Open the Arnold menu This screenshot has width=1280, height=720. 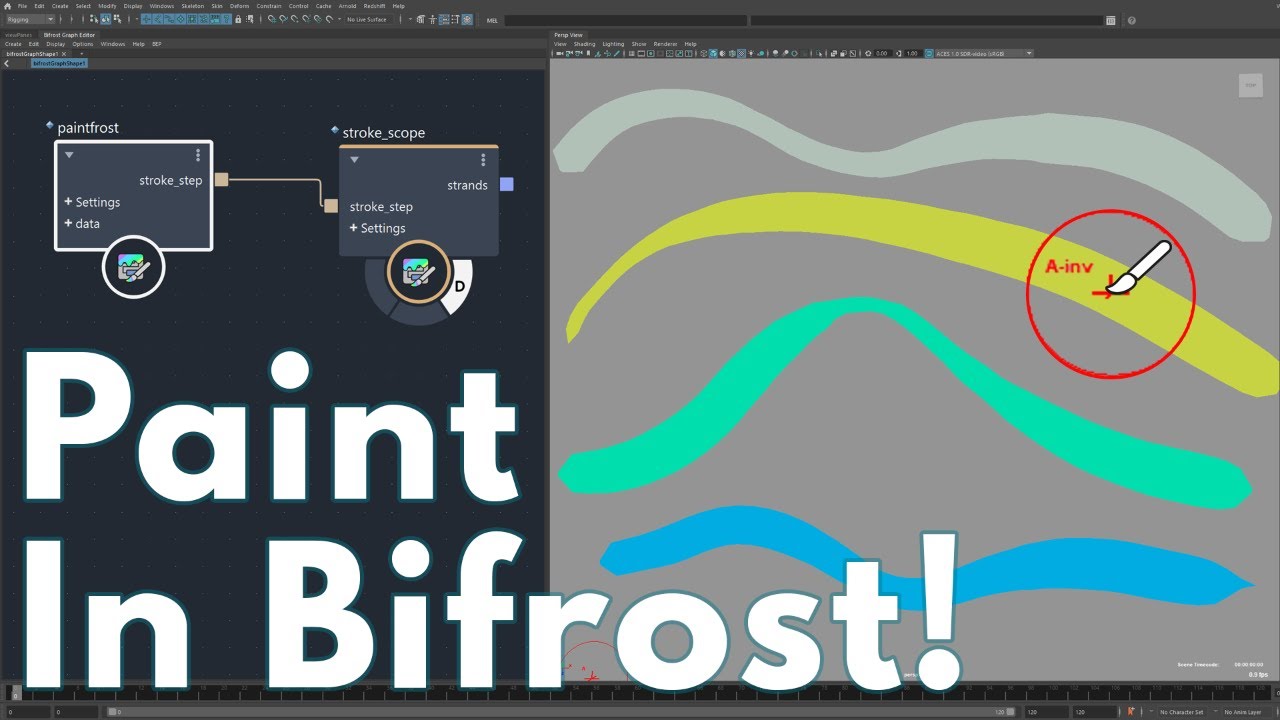point(347,6)
